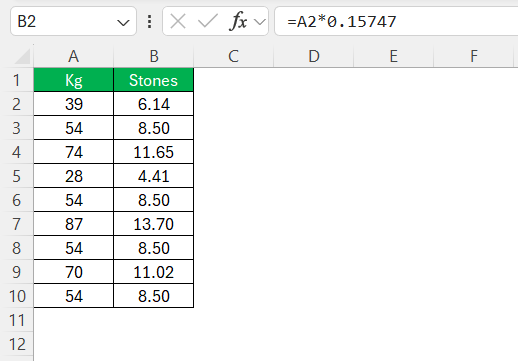This screenshot has width=518, height=361.
Task: Click the three-dot handle beside Name Box
Action: click(150, 22)
